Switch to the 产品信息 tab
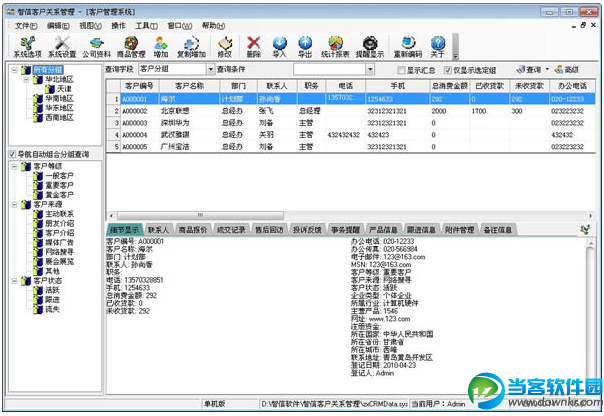The width and height of the screenshot is (604, 416). 383,230
